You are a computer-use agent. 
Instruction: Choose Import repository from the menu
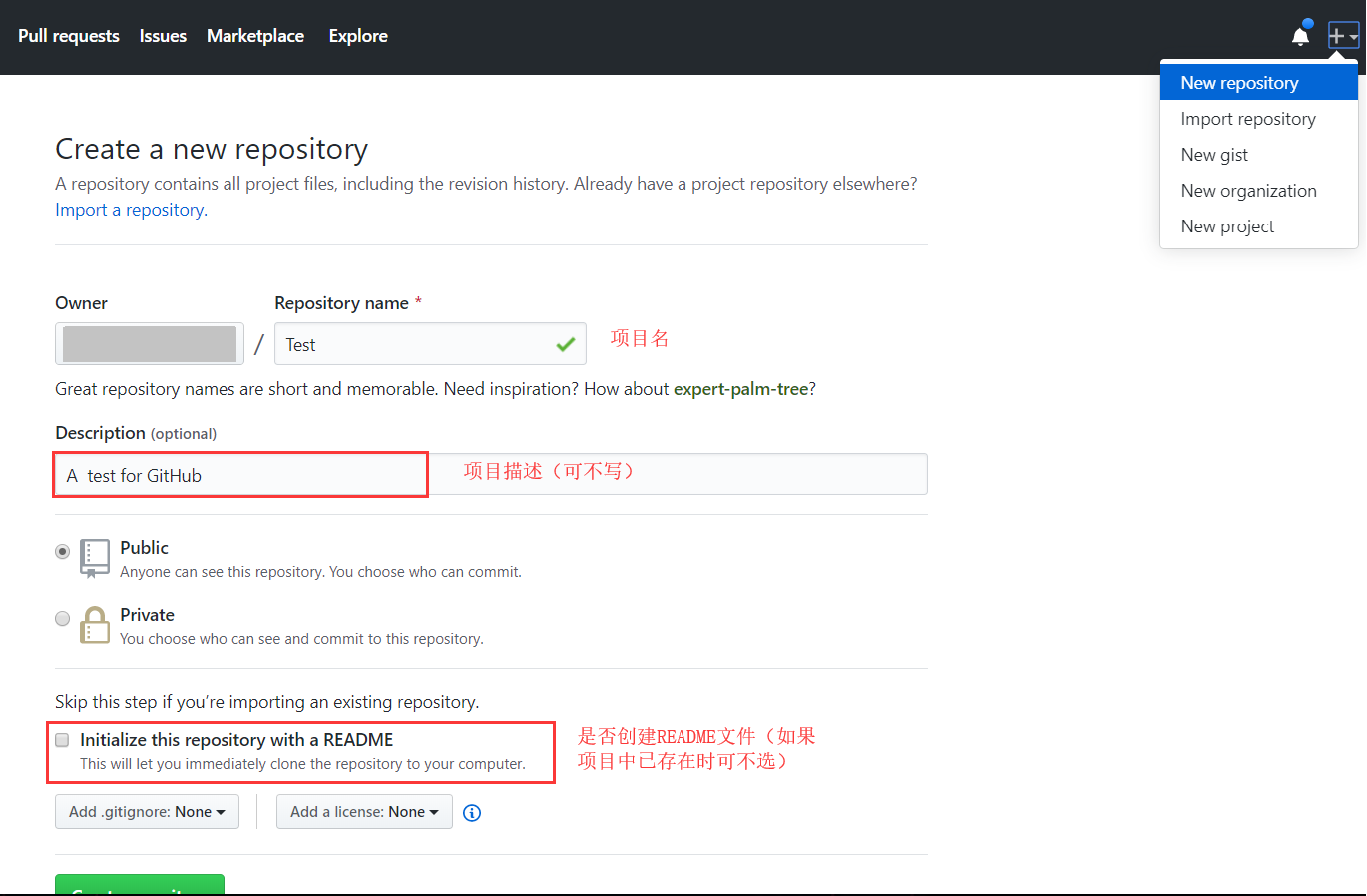pos(1259,119)
